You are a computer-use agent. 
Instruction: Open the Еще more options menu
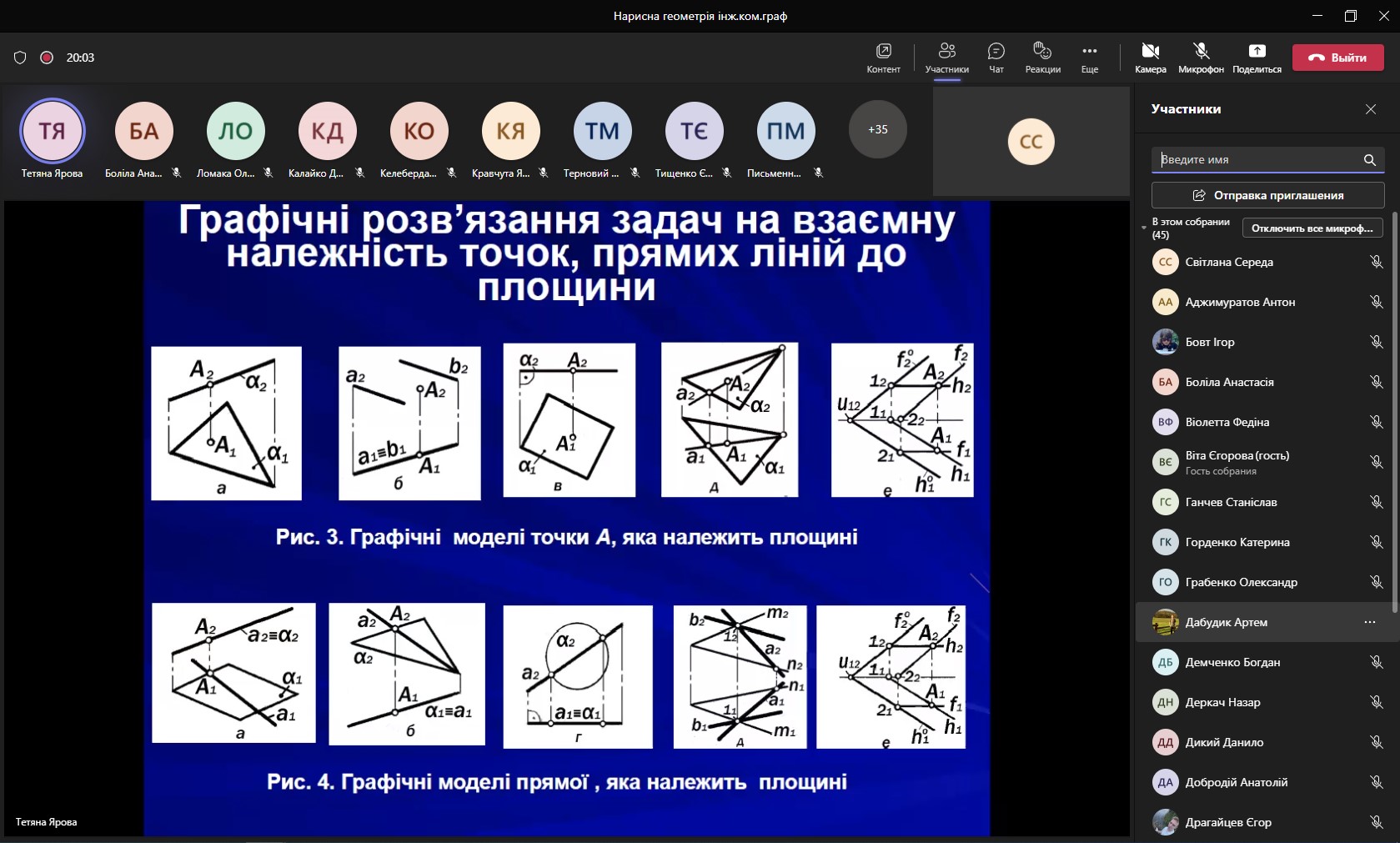click(x=1089, y=58)
